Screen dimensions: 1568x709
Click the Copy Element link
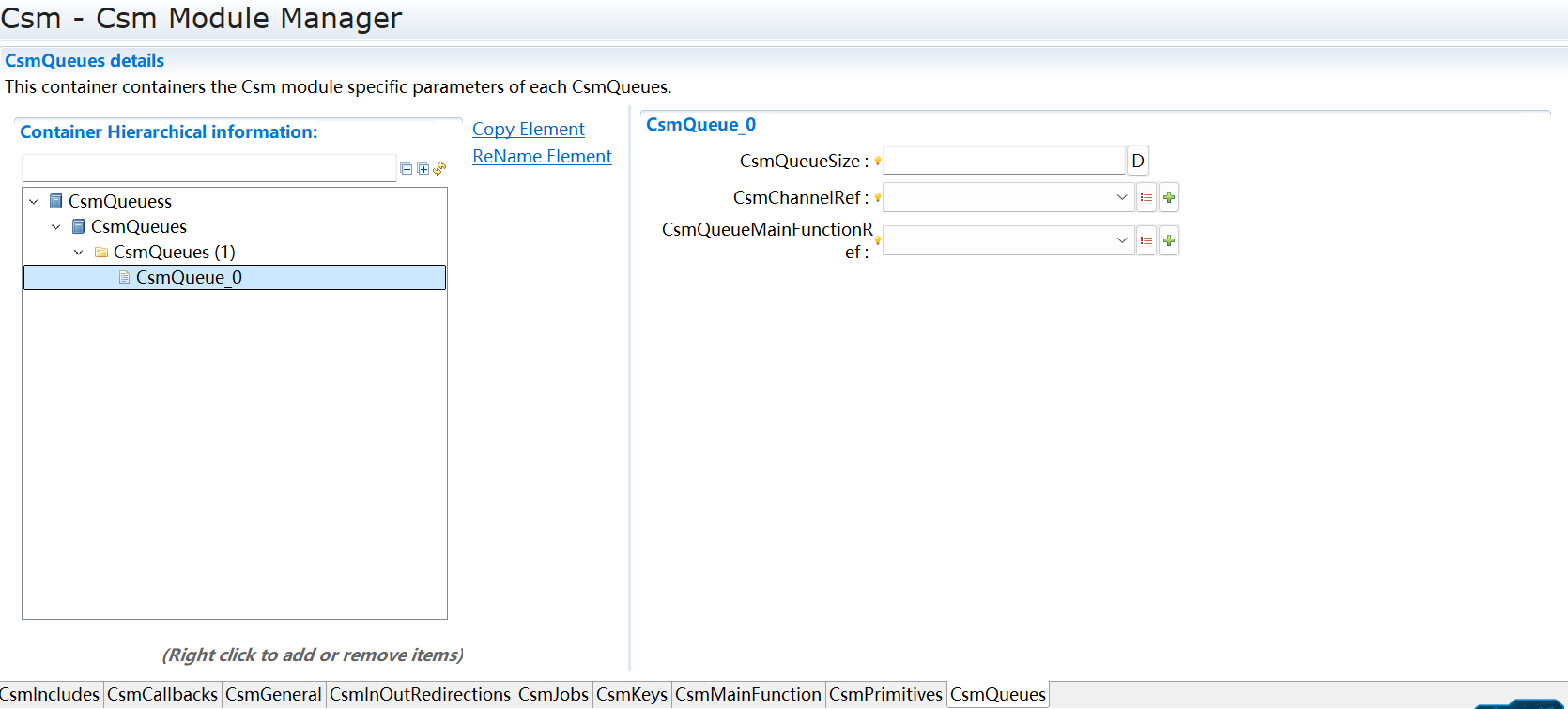[x=528, y=130]
